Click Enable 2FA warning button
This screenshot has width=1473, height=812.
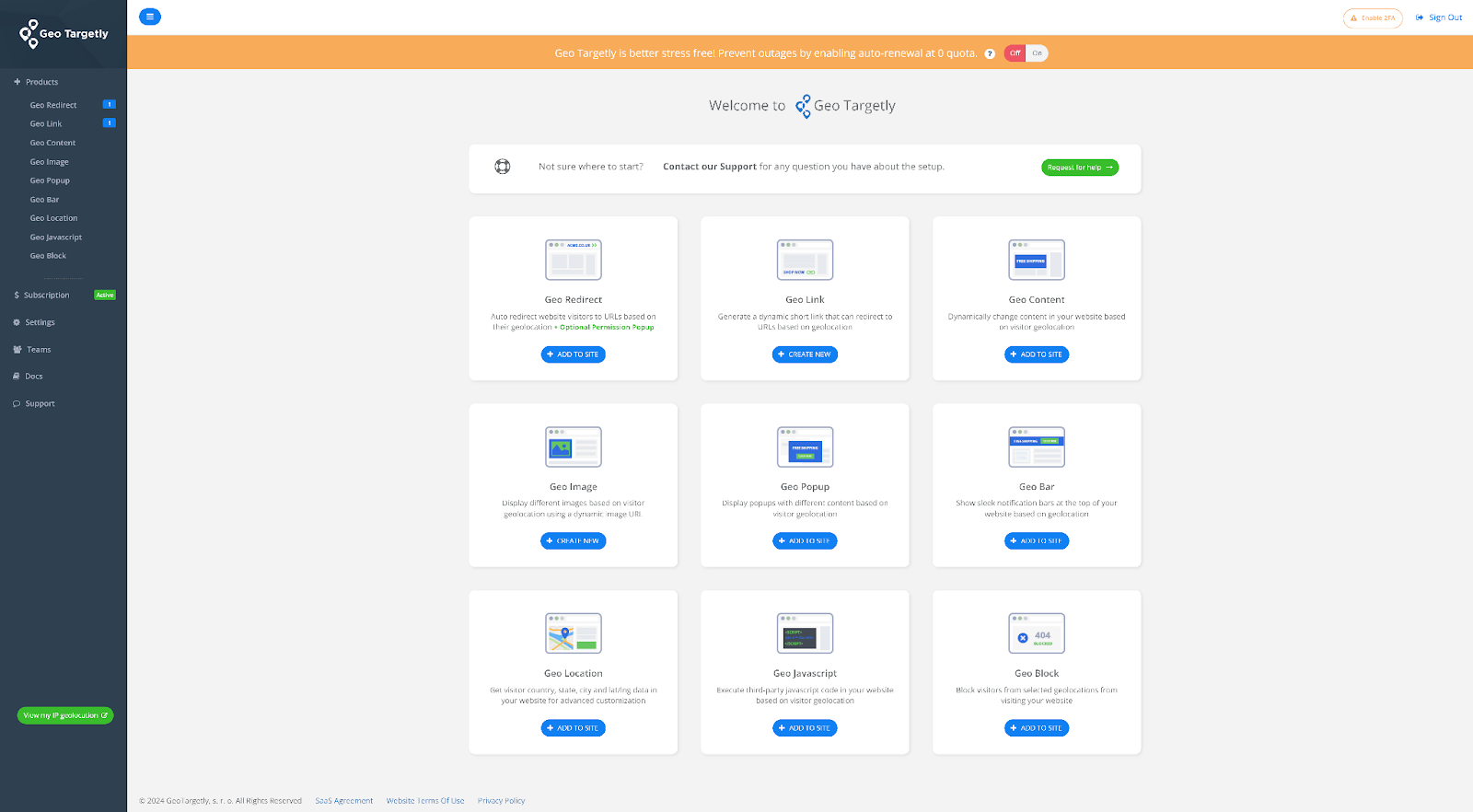pyautogui.click(x=1373, y=17)
